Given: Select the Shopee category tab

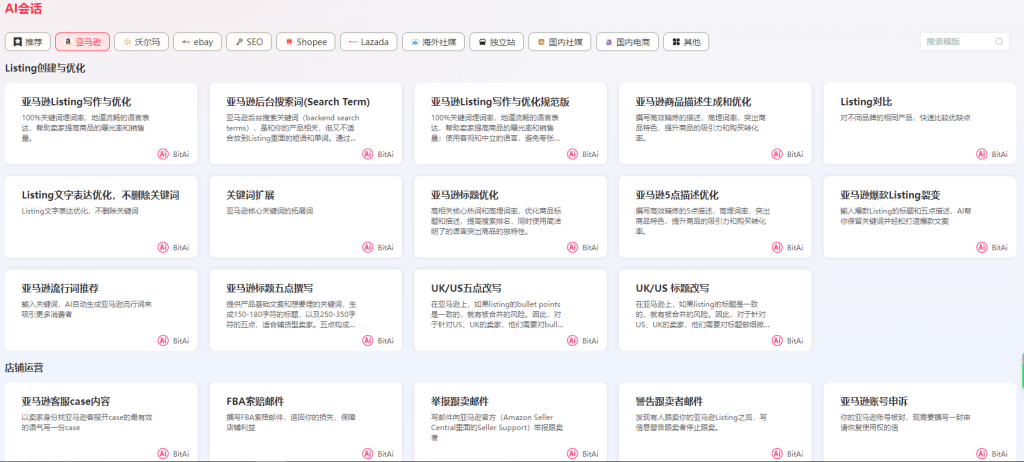Looking at the screenshot, I should [x=305, y=42].
